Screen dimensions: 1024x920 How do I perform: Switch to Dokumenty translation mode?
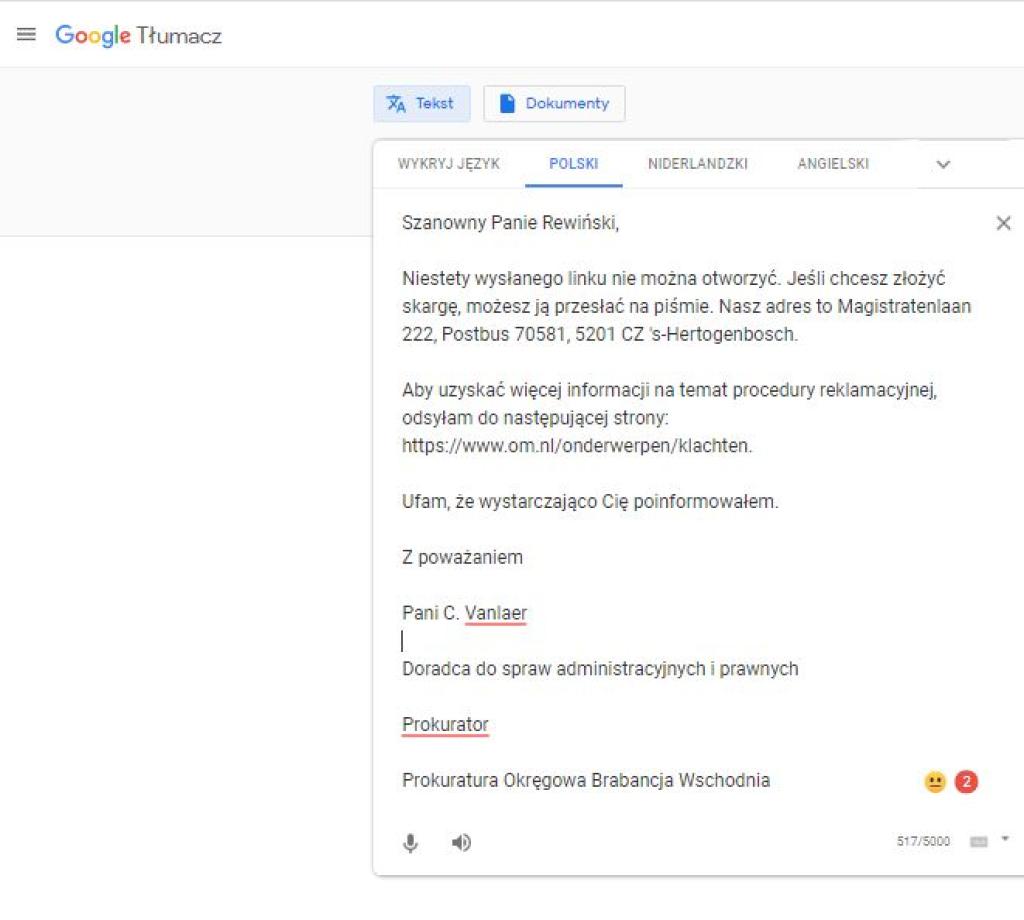[x=554, y=104]
